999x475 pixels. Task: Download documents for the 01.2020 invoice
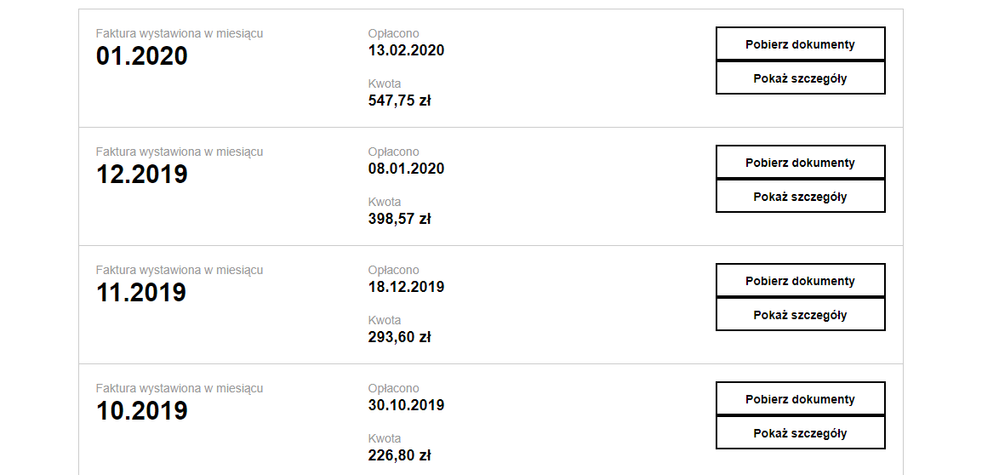point(800,44)
